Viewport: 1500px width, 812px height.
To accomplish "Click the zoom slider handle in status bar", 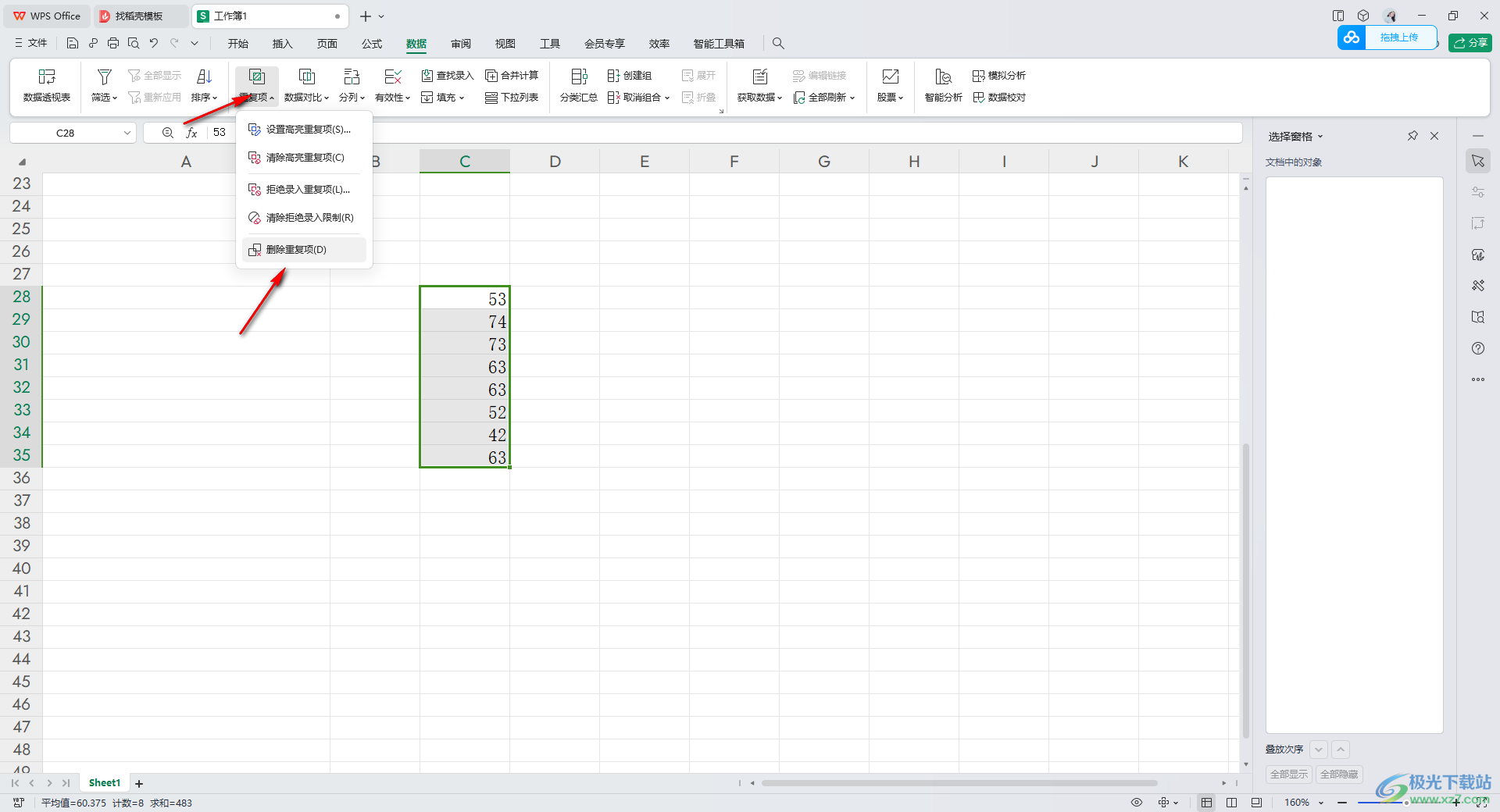I will 1406,803.
